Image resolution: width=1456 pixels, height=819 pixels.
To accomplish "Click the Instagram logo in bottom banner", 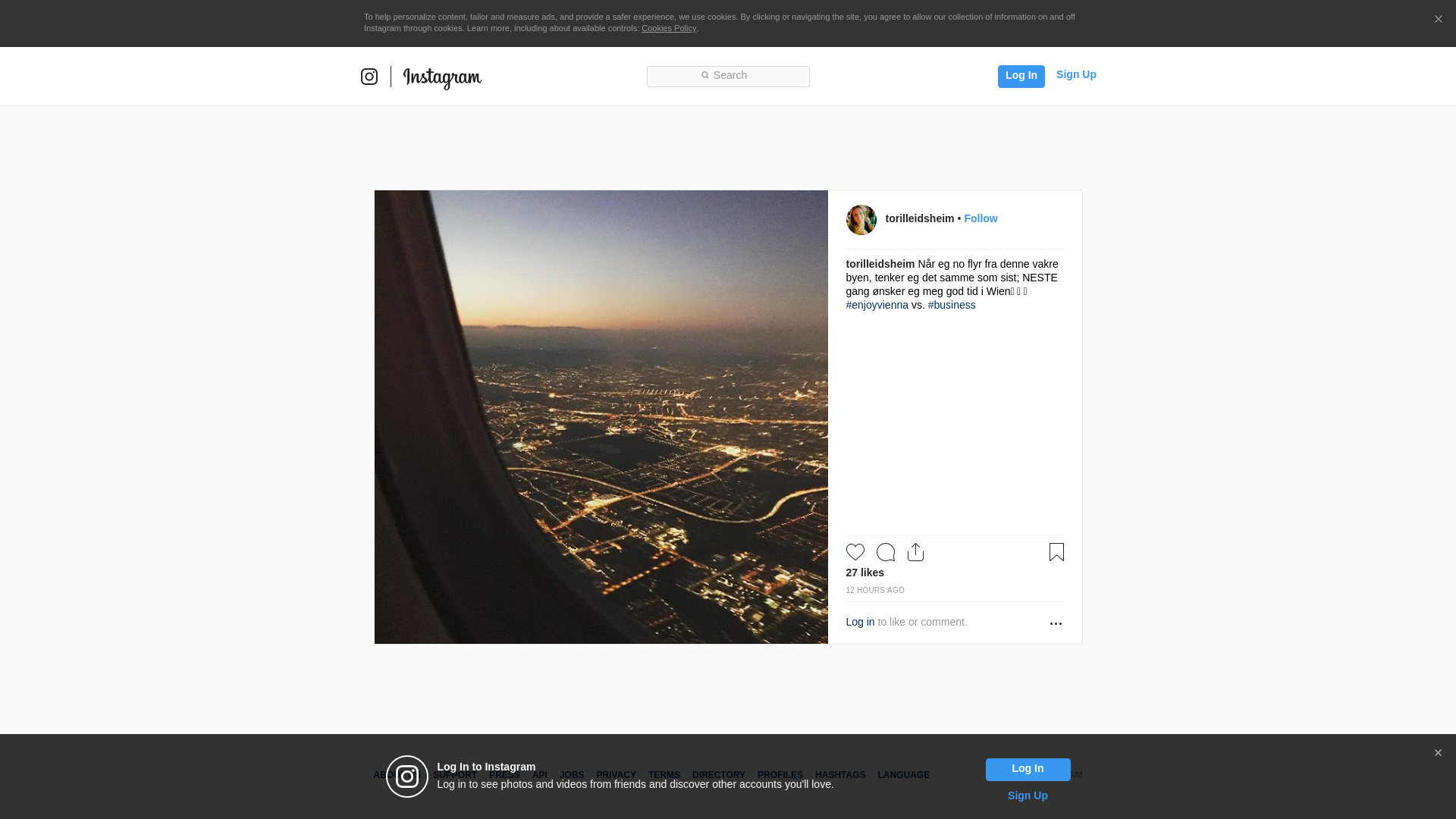I will [407, 777].
